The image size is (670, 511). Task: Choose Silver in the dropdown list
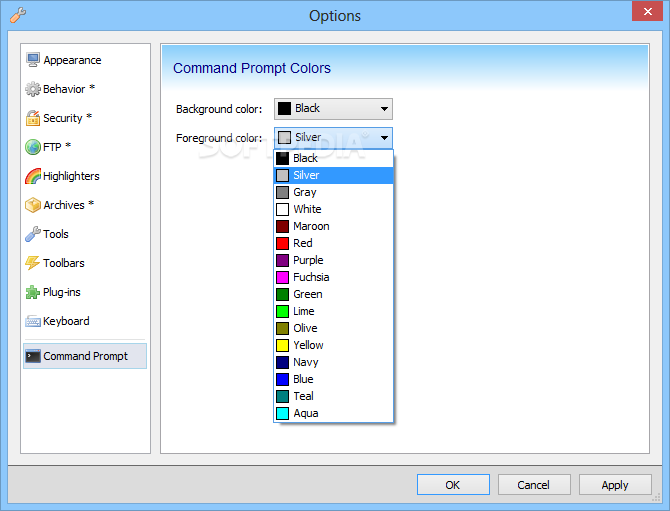(x=333, y=175)
